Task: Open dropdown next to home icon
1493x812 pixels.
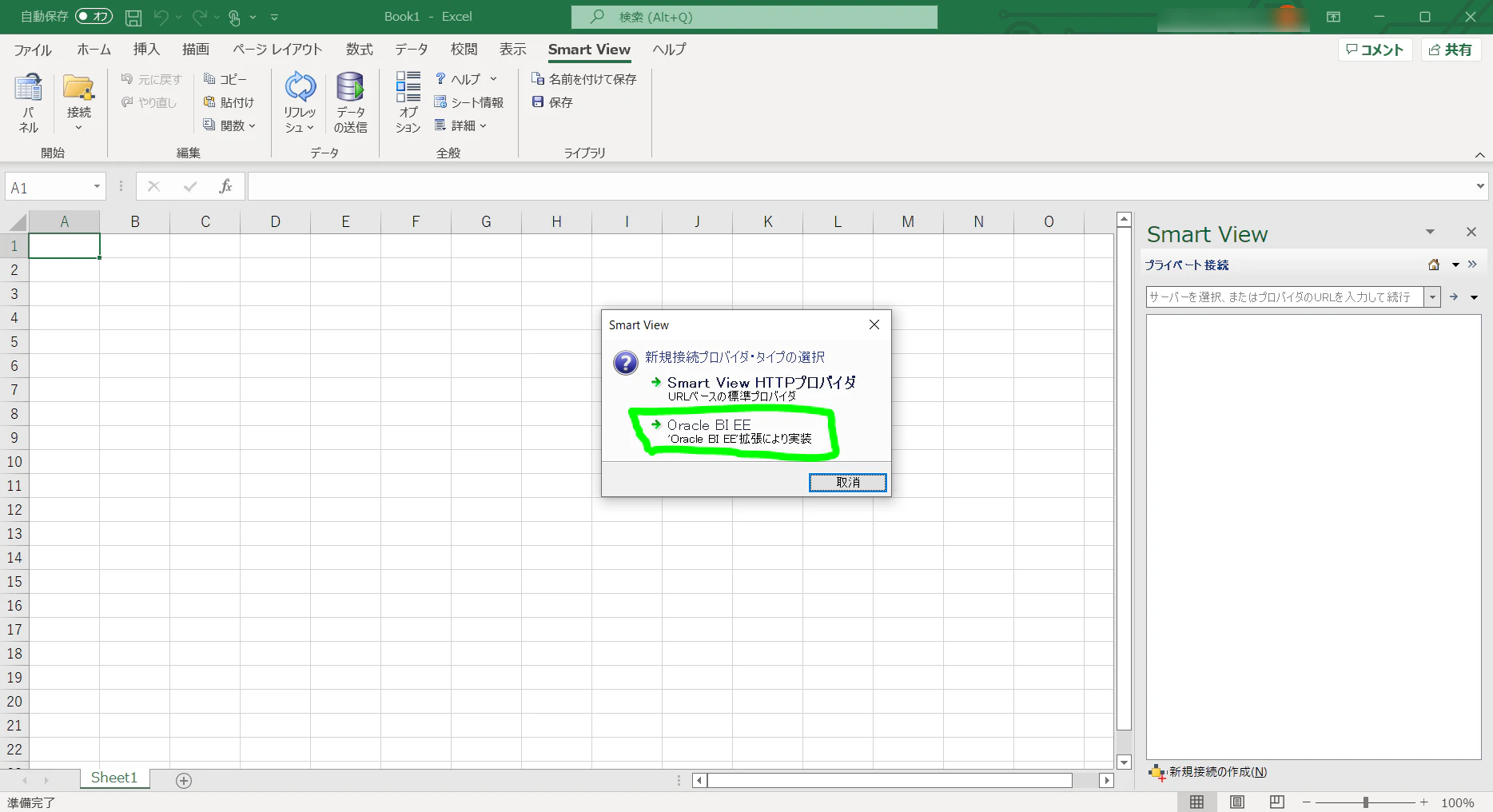Action: (x=1455, y=265)
